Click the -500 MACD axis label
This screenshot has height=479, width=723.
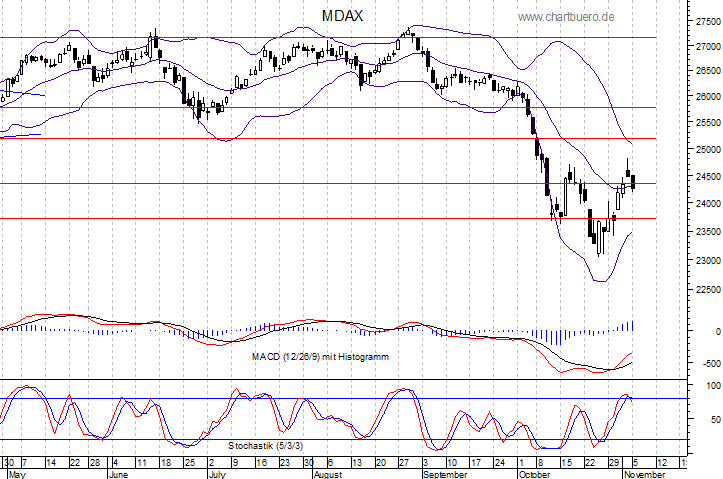[708, 364]
